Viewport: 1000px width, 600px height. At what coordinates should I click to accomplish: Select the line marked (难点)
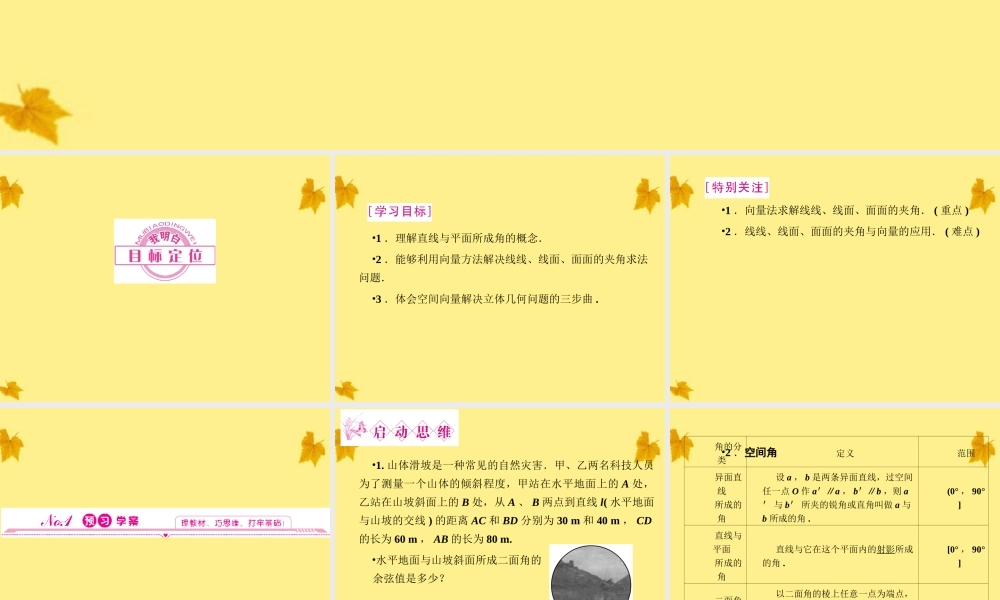point(850,231)
